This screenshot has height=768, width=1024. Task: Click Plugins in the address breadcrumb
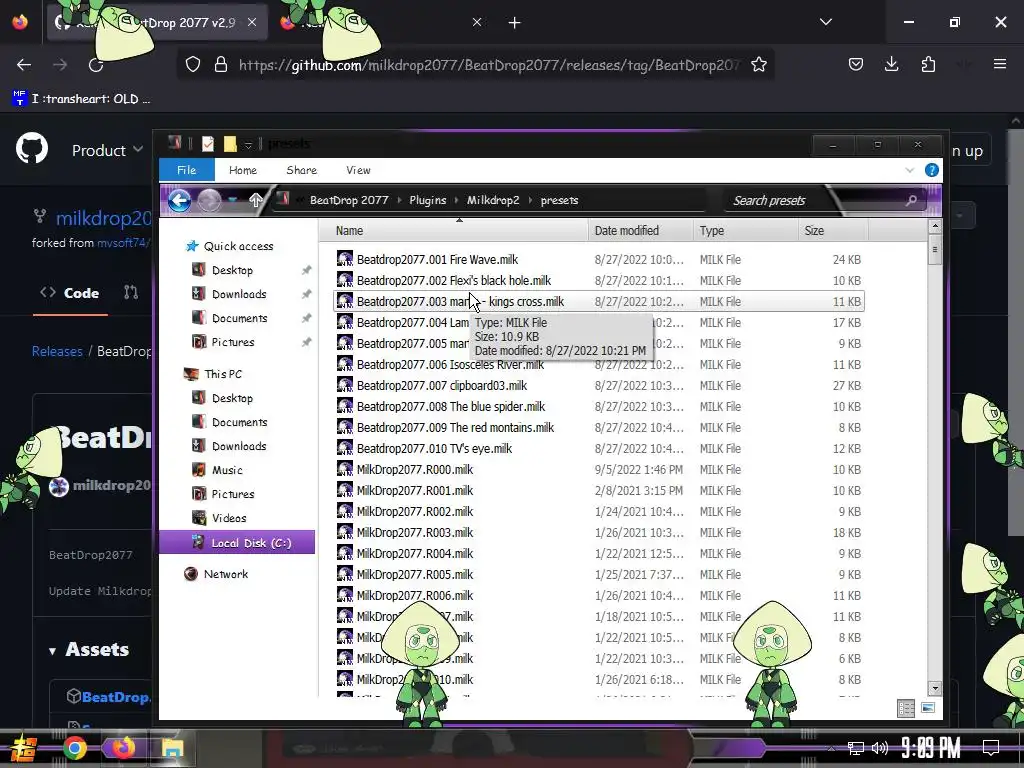pyautogui.click(x=428, y=200)
